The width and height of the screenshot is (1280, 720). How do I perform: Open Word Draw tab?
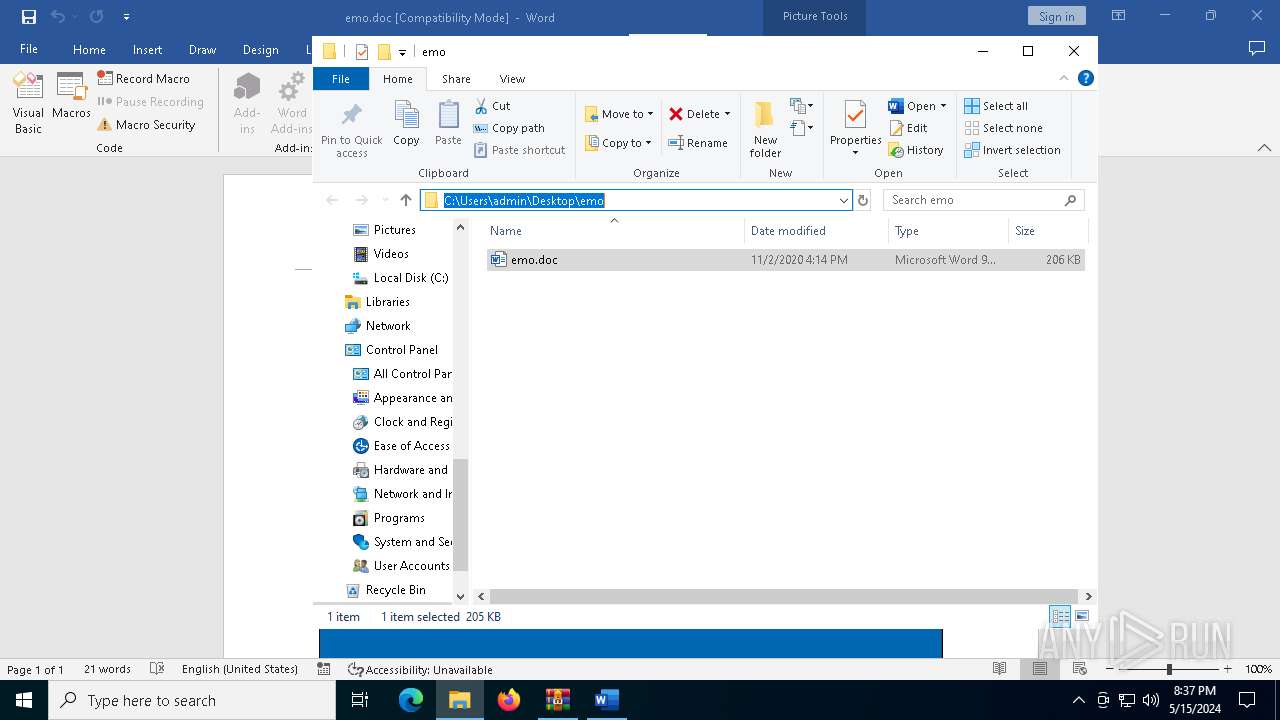(202, 50)
